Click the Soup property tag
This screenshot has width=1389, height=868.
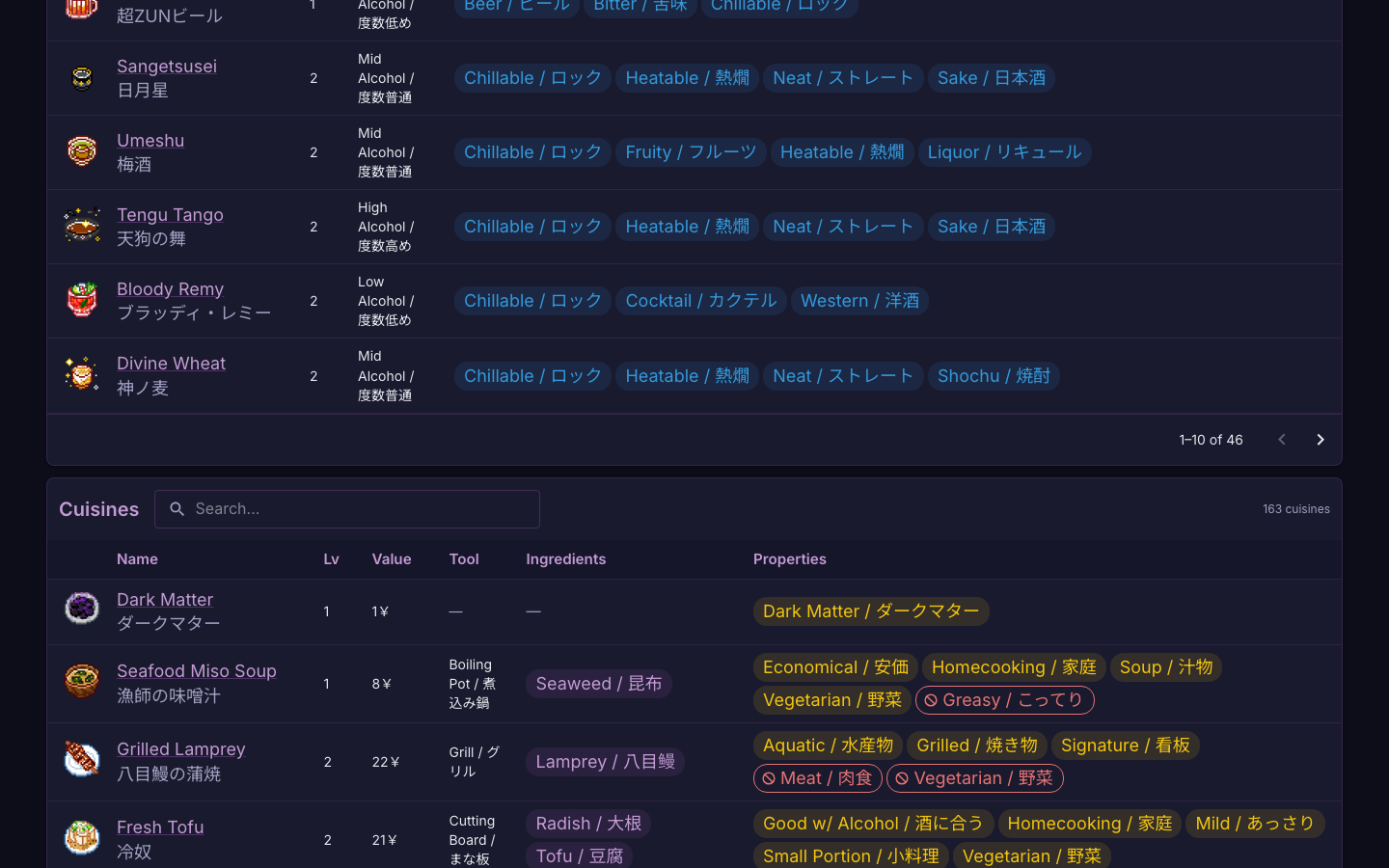click(1166, 667)
